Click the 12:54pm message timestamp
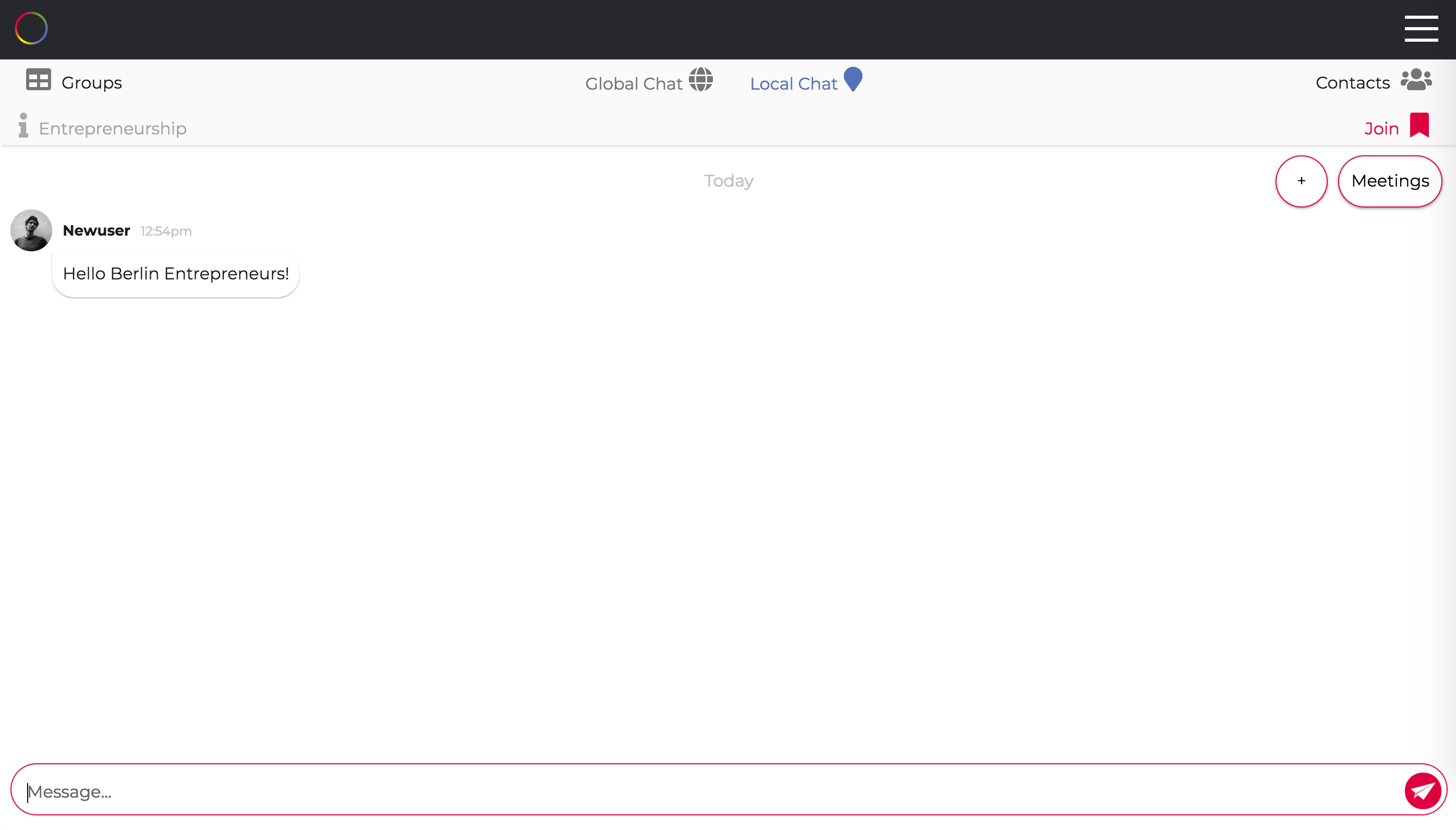 pyautogui.click(x=165, y=231)
